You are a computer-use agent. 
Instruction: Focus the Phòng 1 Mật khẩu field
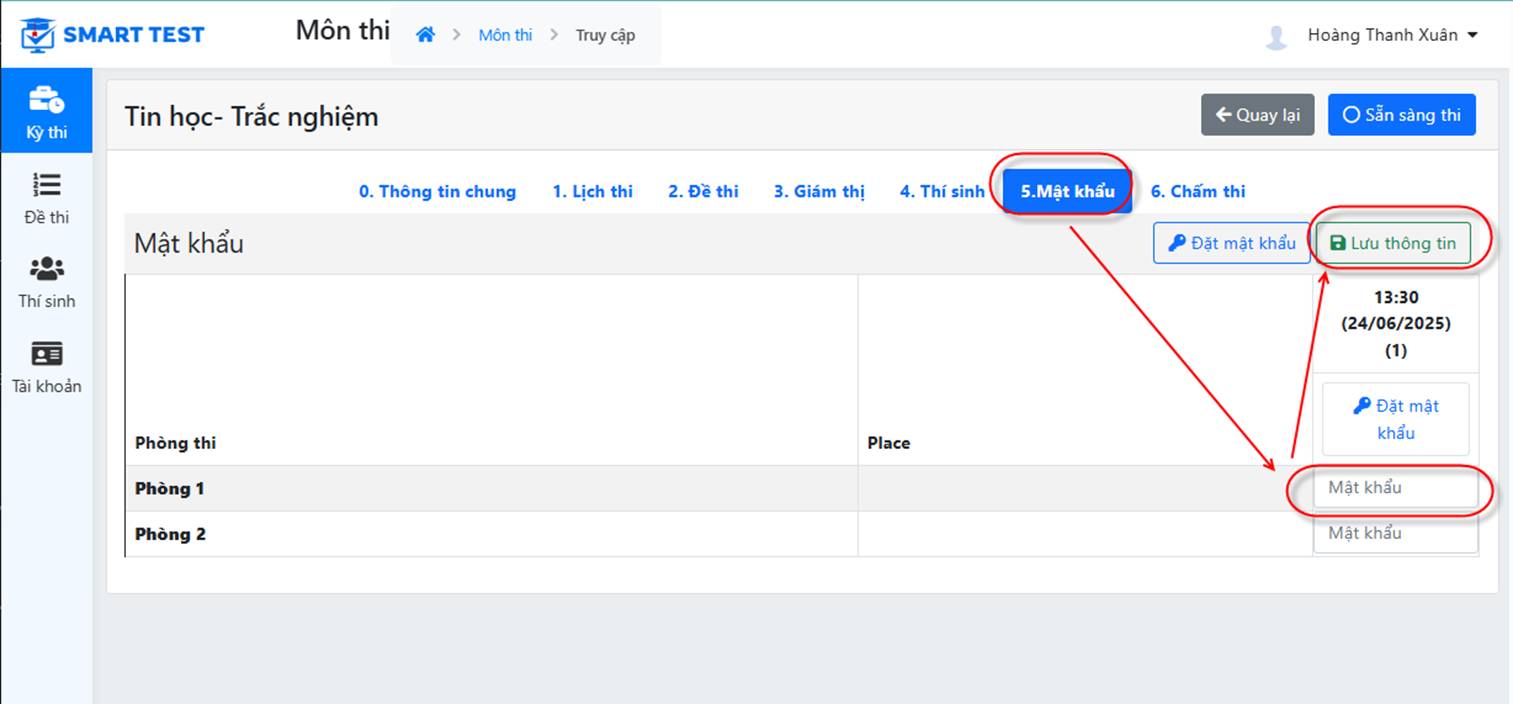point(1396,488)
